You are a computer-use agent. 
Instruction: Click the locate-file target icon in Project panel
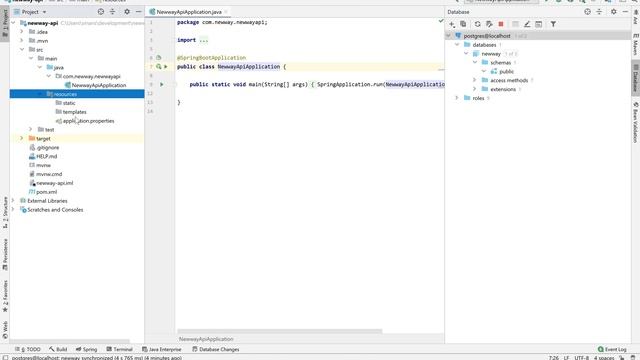[101, 12]
